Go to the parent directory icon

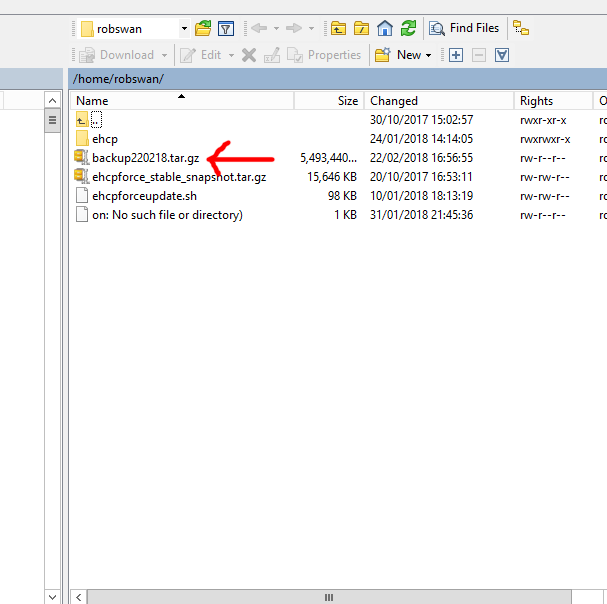(339, 28)
